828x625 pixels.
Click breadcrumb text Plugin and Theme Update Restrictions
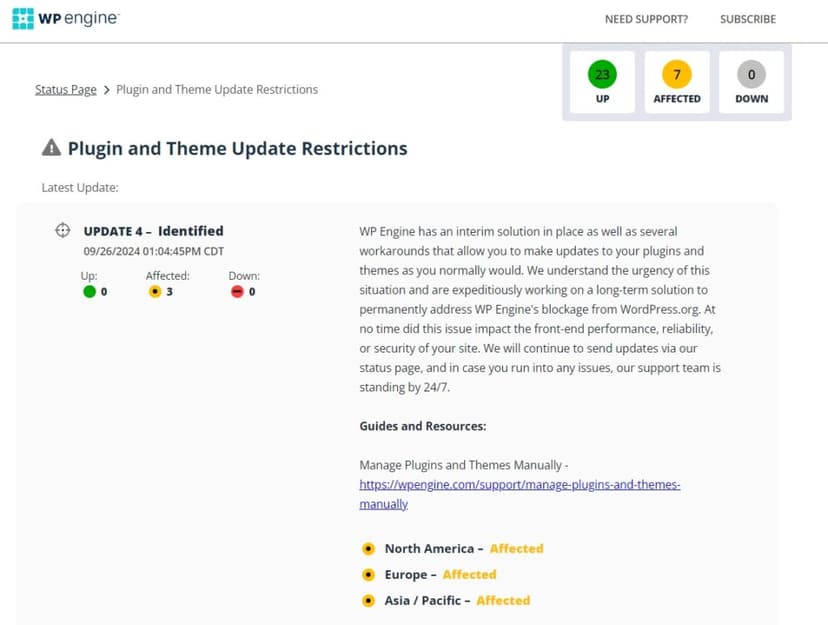pos(217,90)
